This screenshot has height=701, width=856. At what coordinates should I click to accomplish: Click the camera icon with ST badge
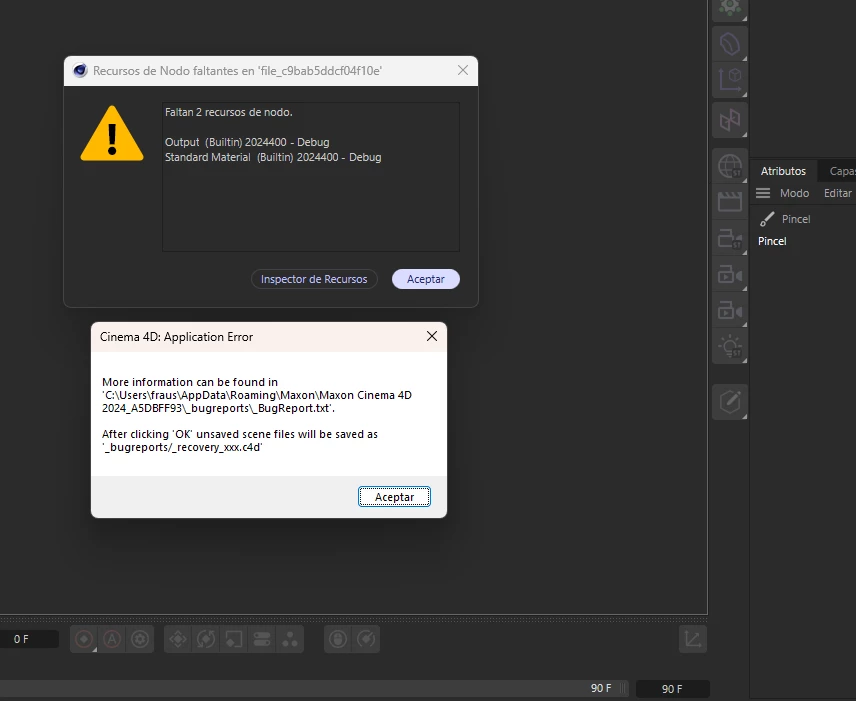[730, 239]
